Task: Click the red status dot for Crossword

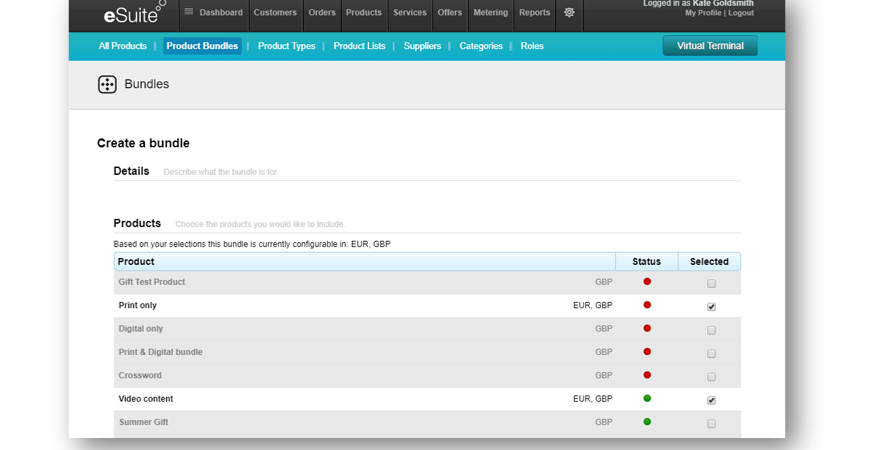Action: pos(647,375)
